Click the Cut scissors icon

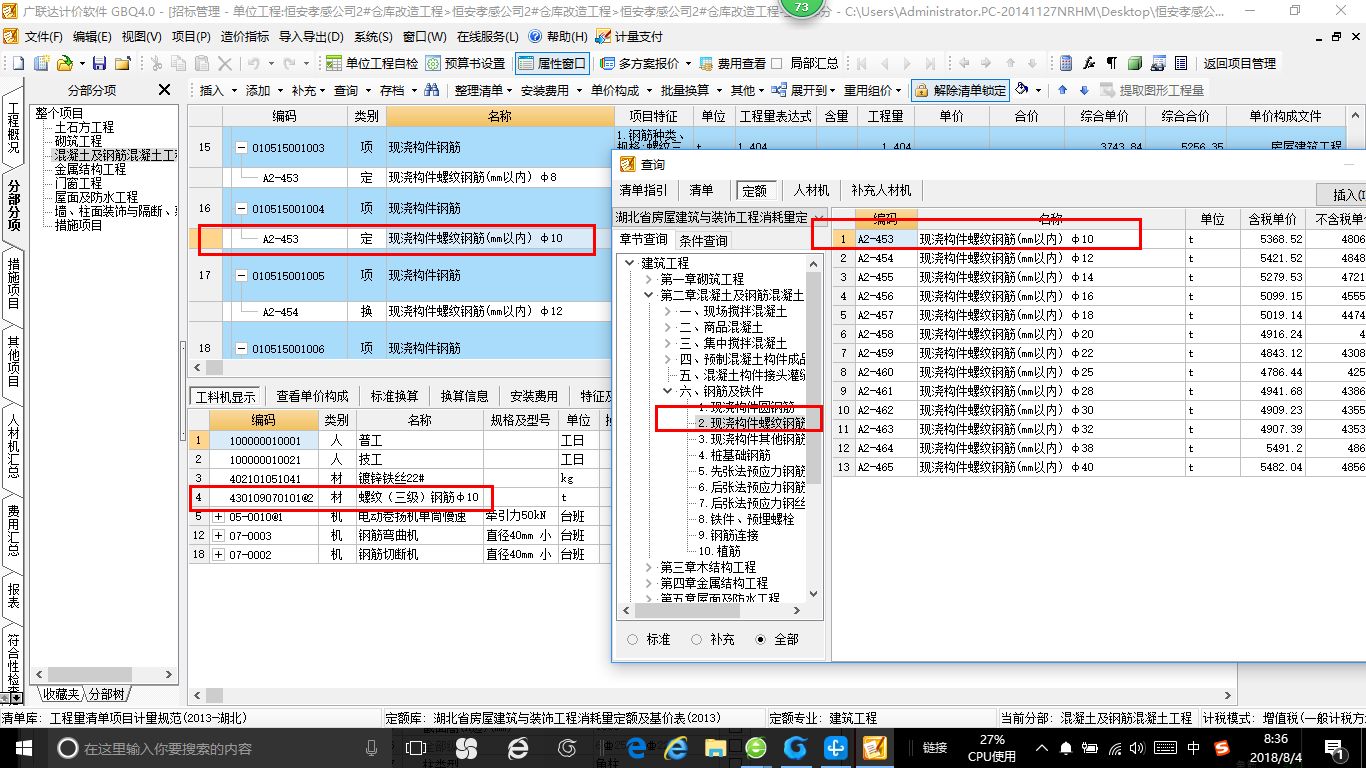click(x=156, y=63)
